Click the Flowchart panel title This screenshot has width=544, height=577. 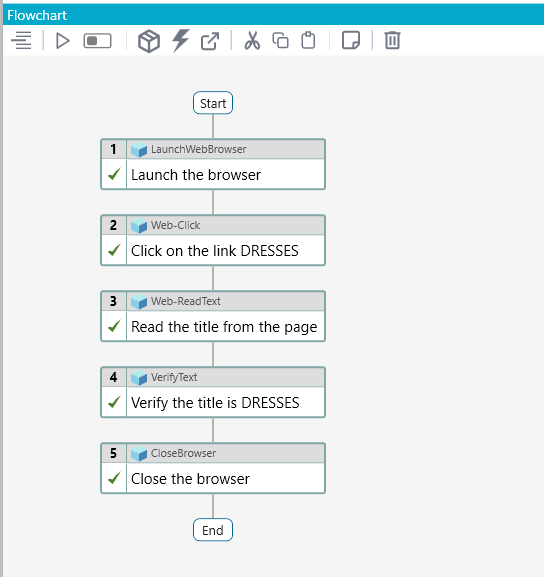coord(37,15)
